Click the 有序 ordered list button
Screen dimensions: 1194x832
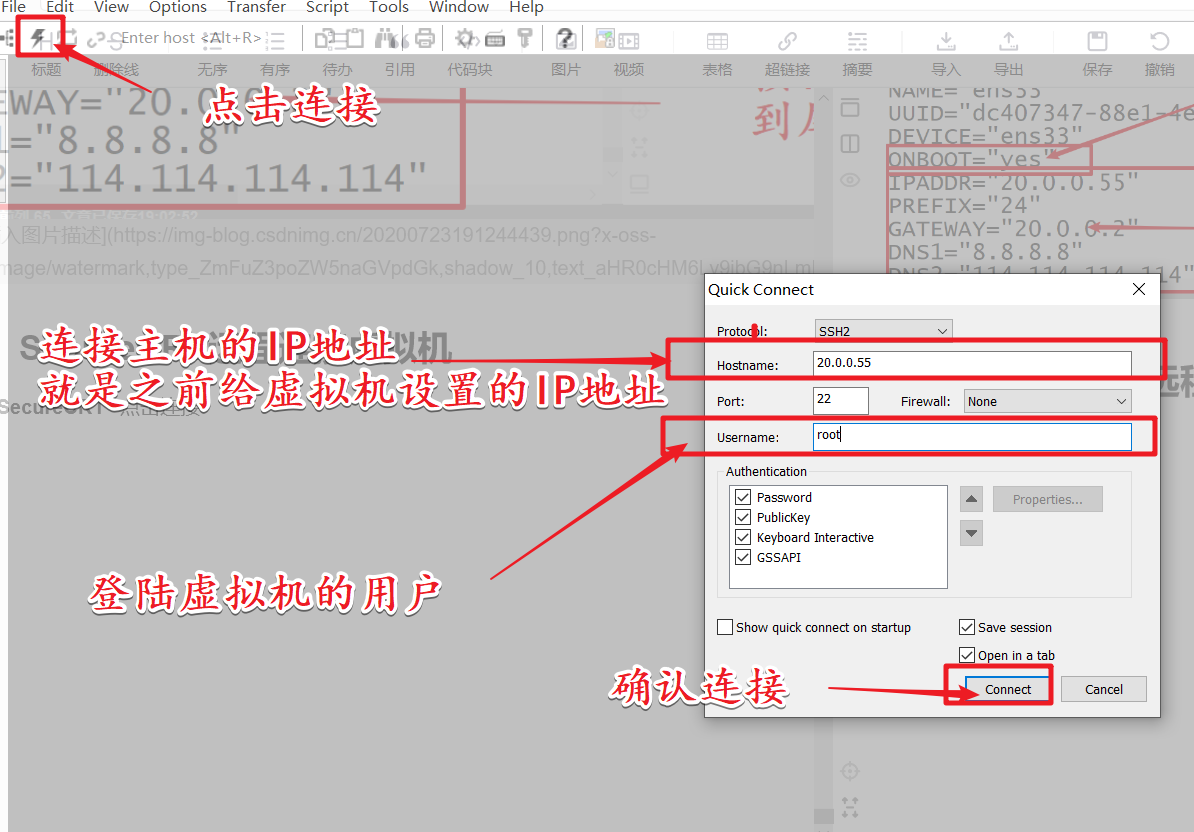[x=275, y=69]
